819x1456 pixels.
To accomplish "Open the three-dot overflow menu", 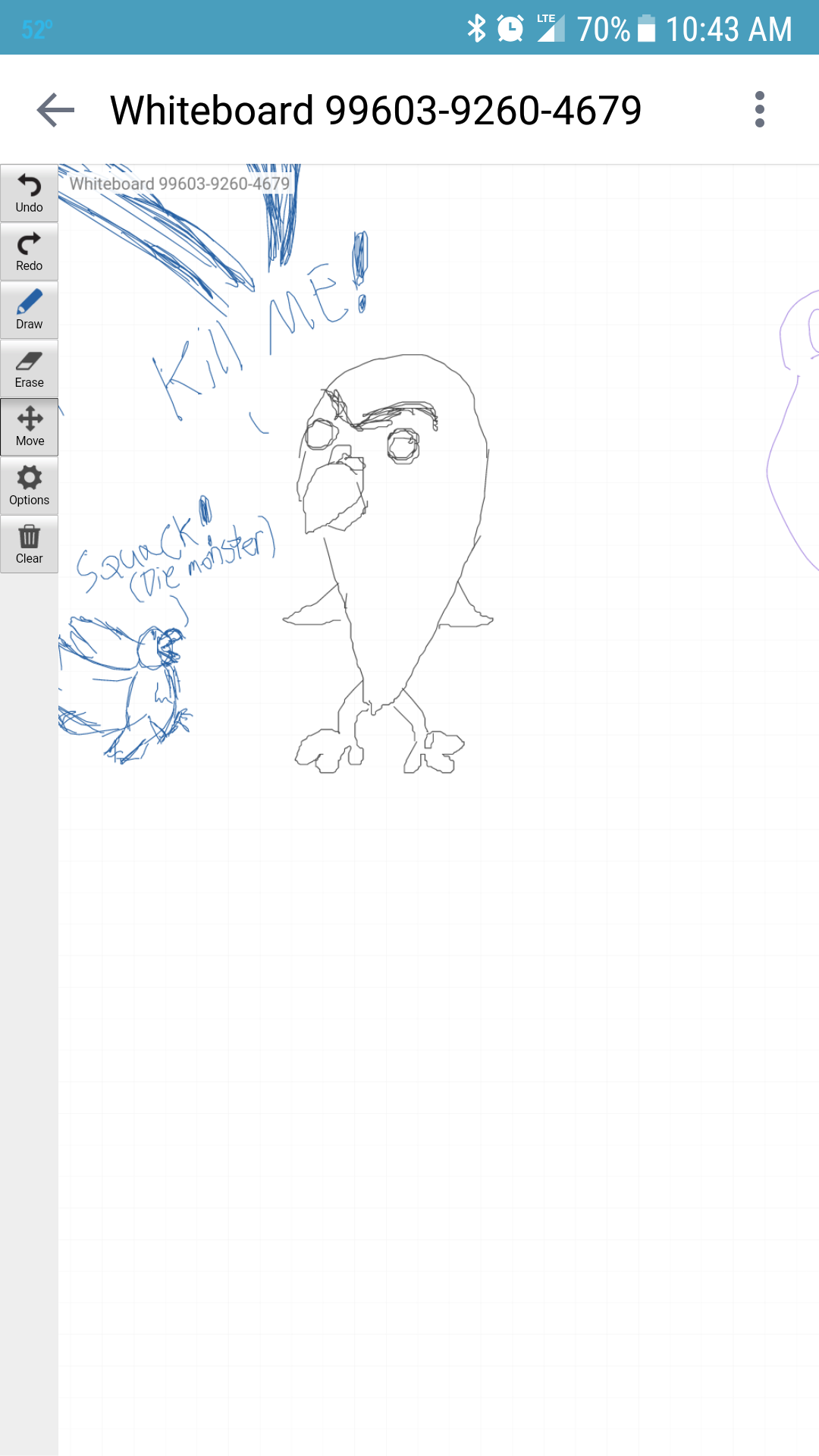I will coord(759,110).
